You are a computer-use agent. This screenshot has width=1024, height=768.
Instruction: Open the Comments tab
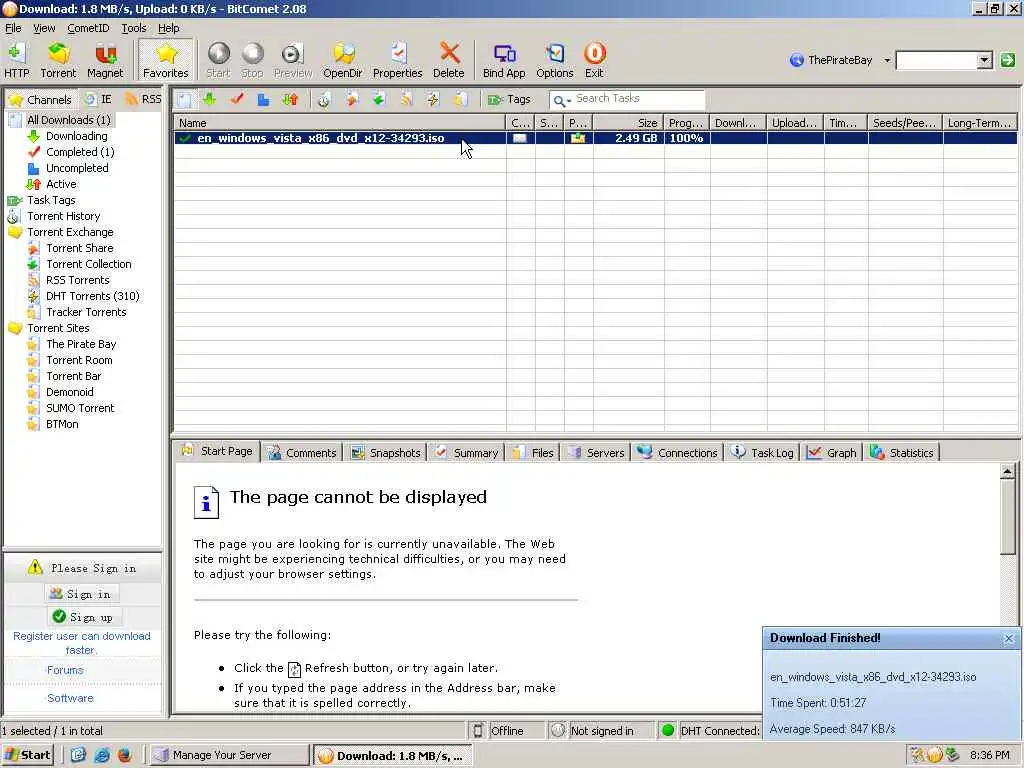pos(302,453)
